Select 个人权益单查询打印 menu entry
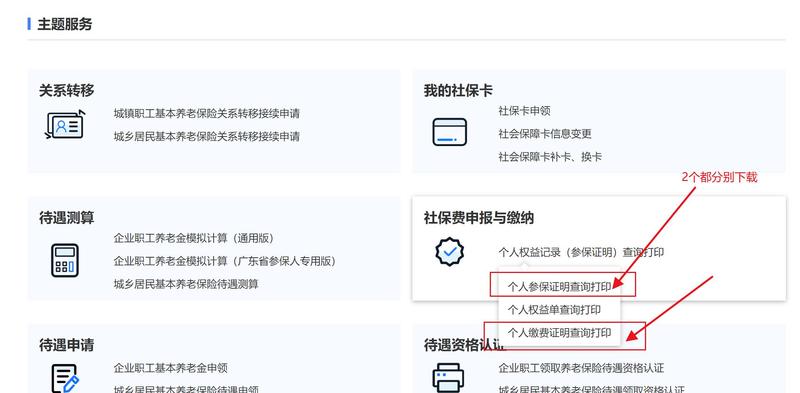Screen dimensions: 800x393 point(554,310)
